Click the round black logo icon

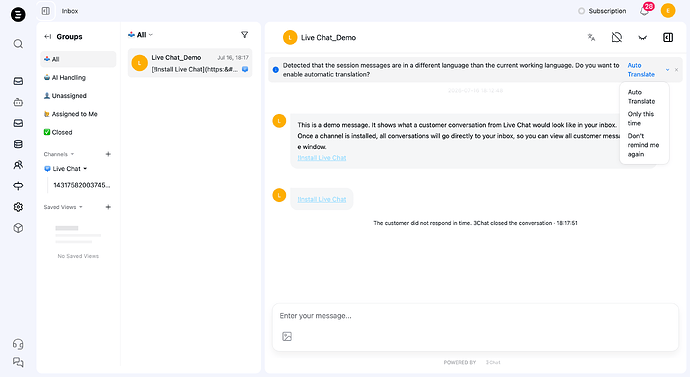pos(18,15)
